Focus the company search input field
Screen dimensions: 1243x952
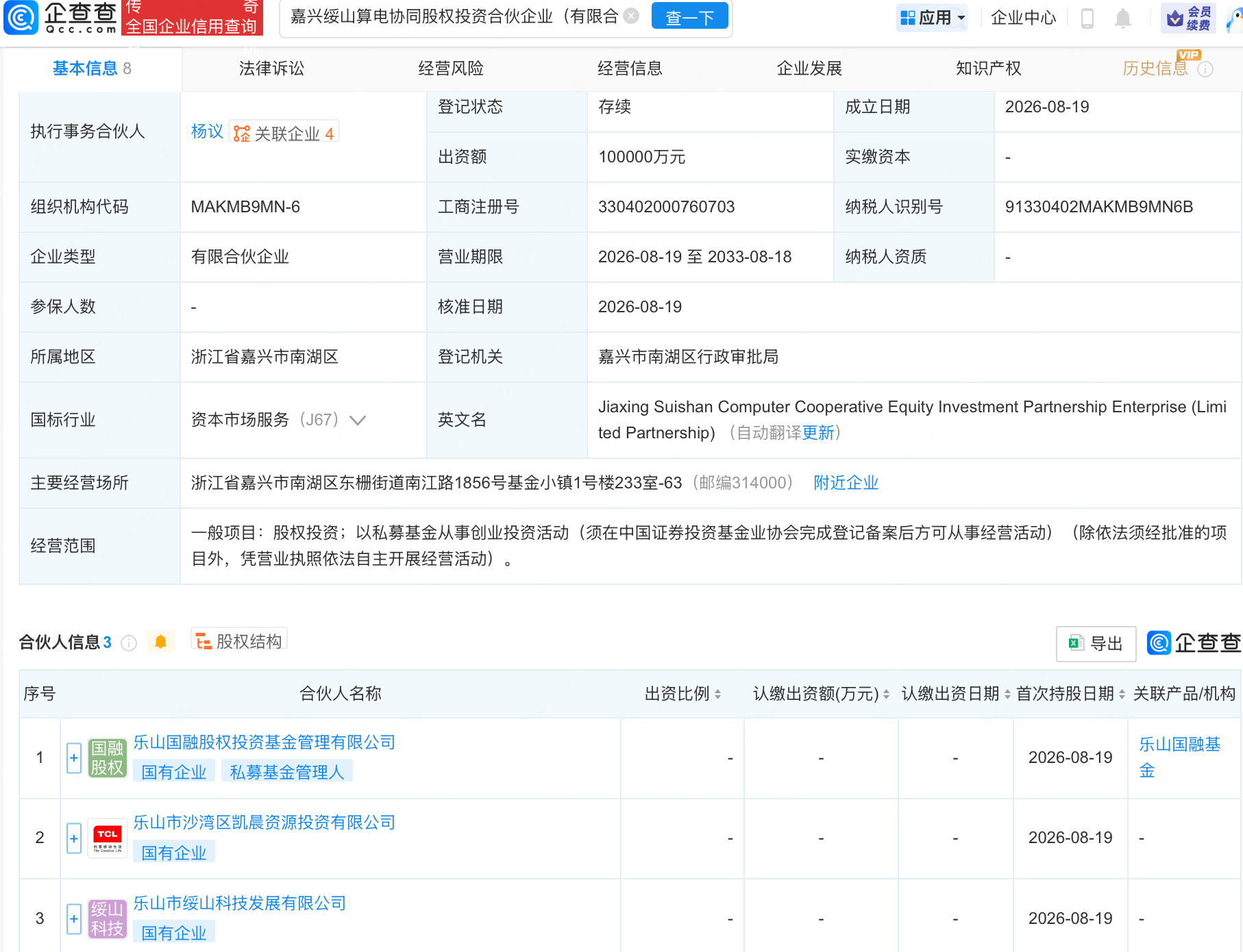click(x=454, y=16)
